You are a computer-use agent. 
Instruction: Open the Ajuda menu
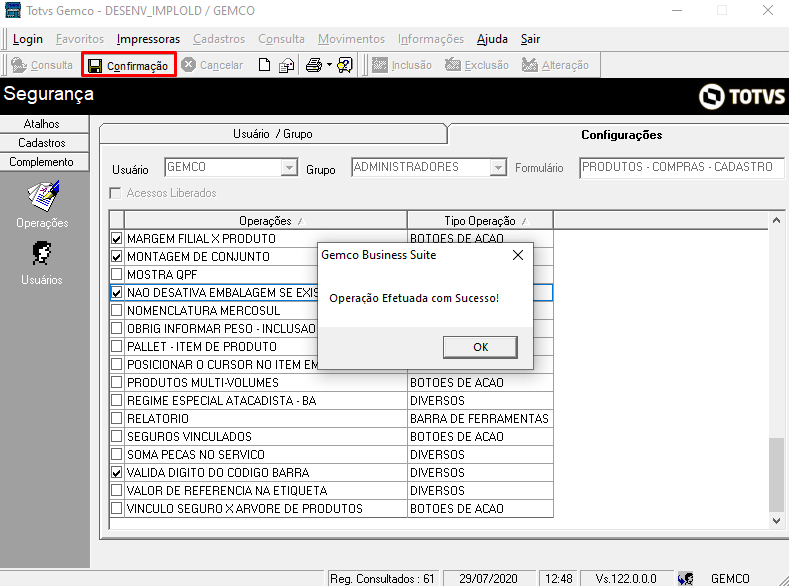pos(492,39)
